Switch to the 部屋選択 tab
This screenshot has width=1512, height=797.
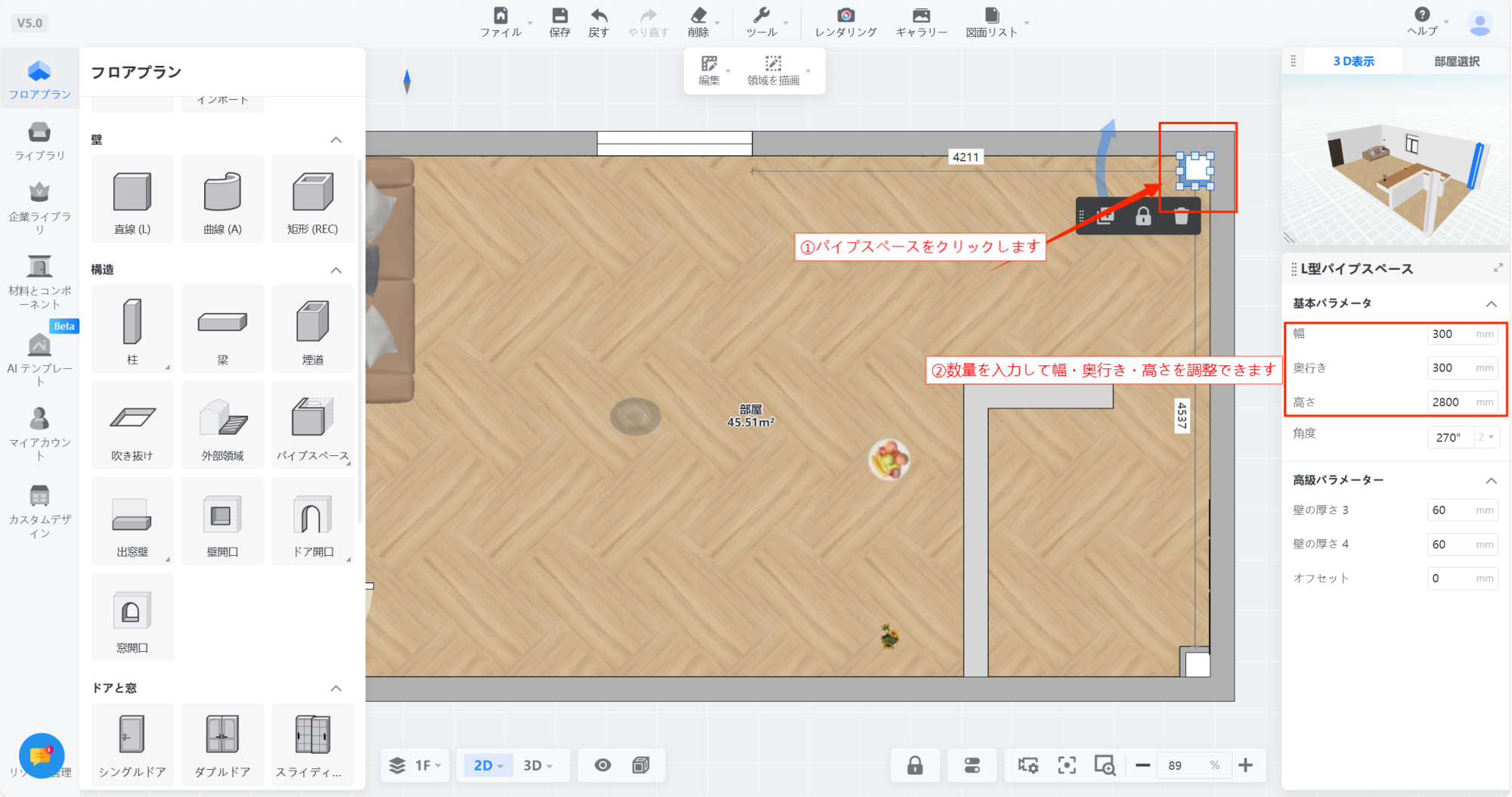click(1456, 61)
